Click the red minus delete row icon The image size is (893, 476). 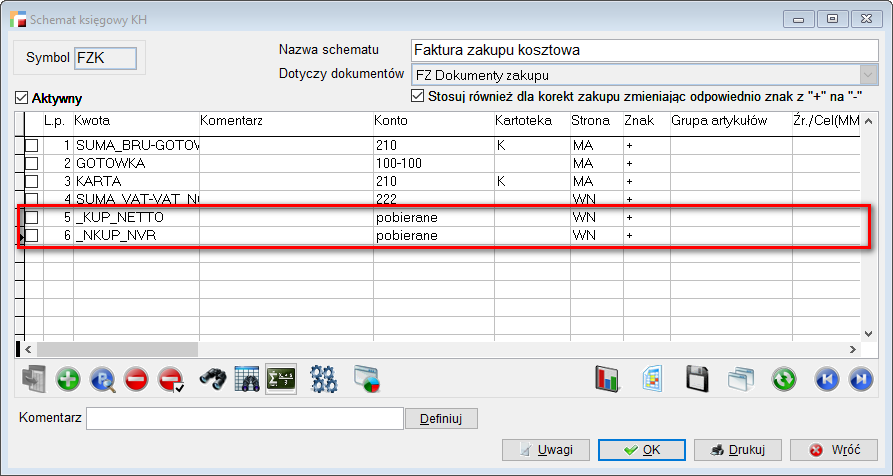[136, 378]
